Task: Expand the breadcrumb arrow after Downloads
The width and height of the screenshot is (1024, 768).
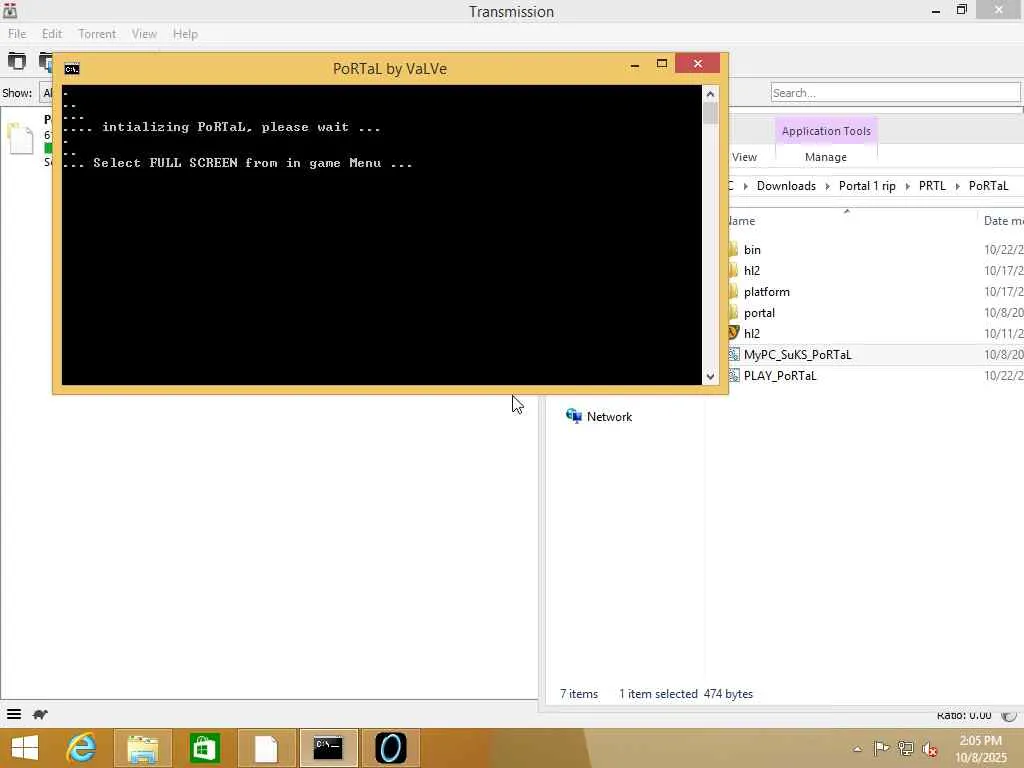Action: point(827,186)
